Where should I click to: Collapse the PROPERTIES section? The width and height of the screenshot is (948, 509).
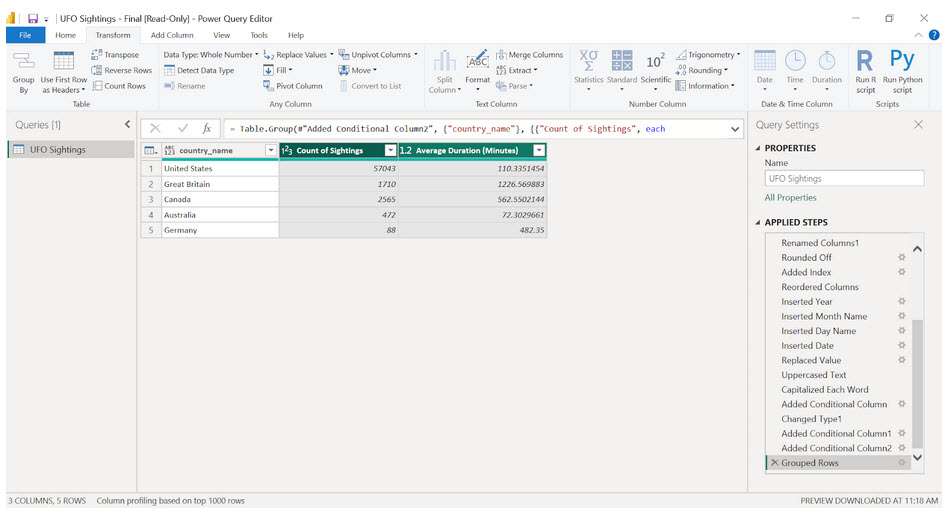(x=758, y=148)
